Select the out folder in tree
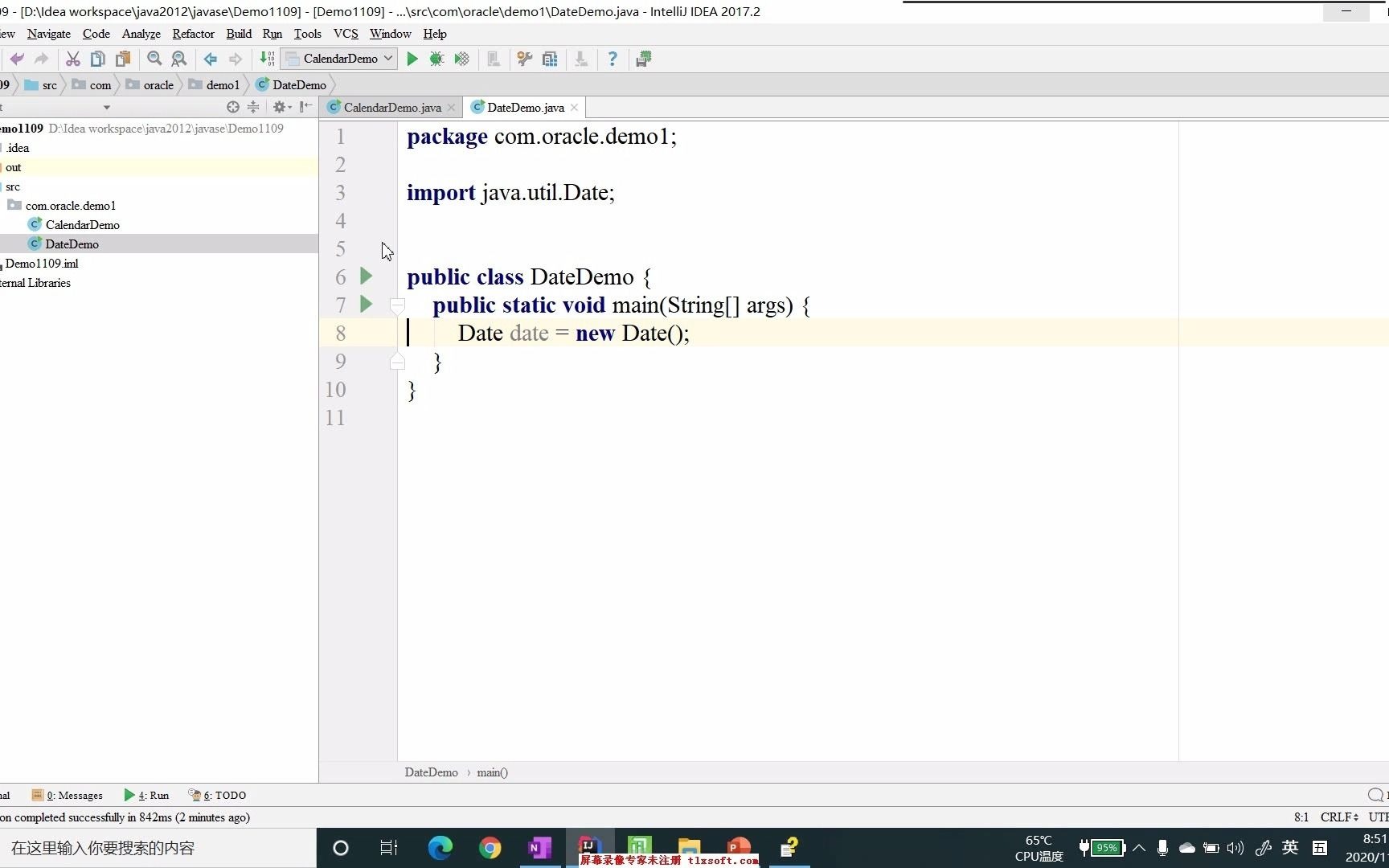Screen dimensions: 1389x868 tap(13, 167)
